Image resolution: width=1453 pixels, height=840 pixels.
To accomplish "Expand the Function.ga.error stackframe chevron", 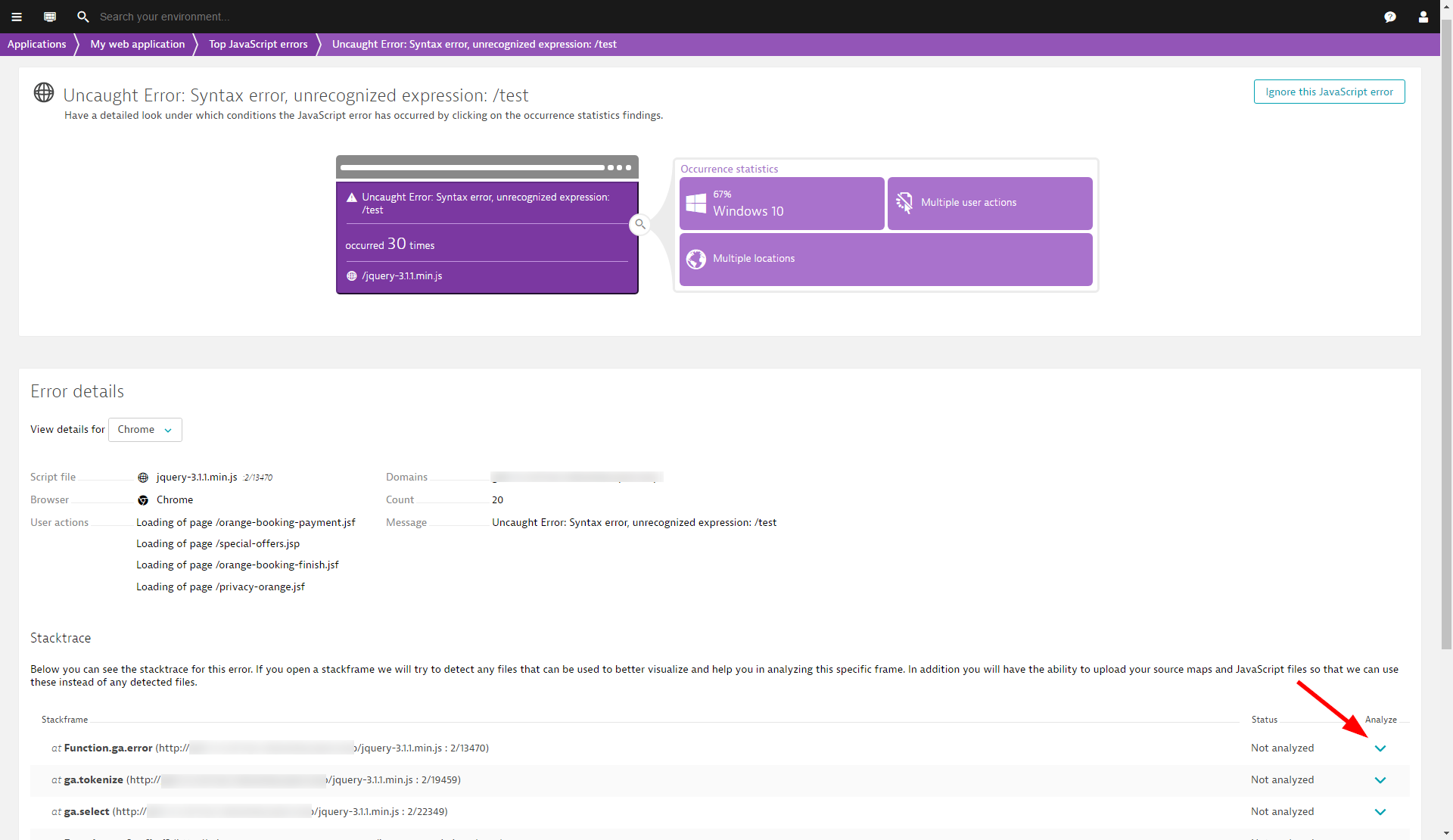I will point(1380,748).
